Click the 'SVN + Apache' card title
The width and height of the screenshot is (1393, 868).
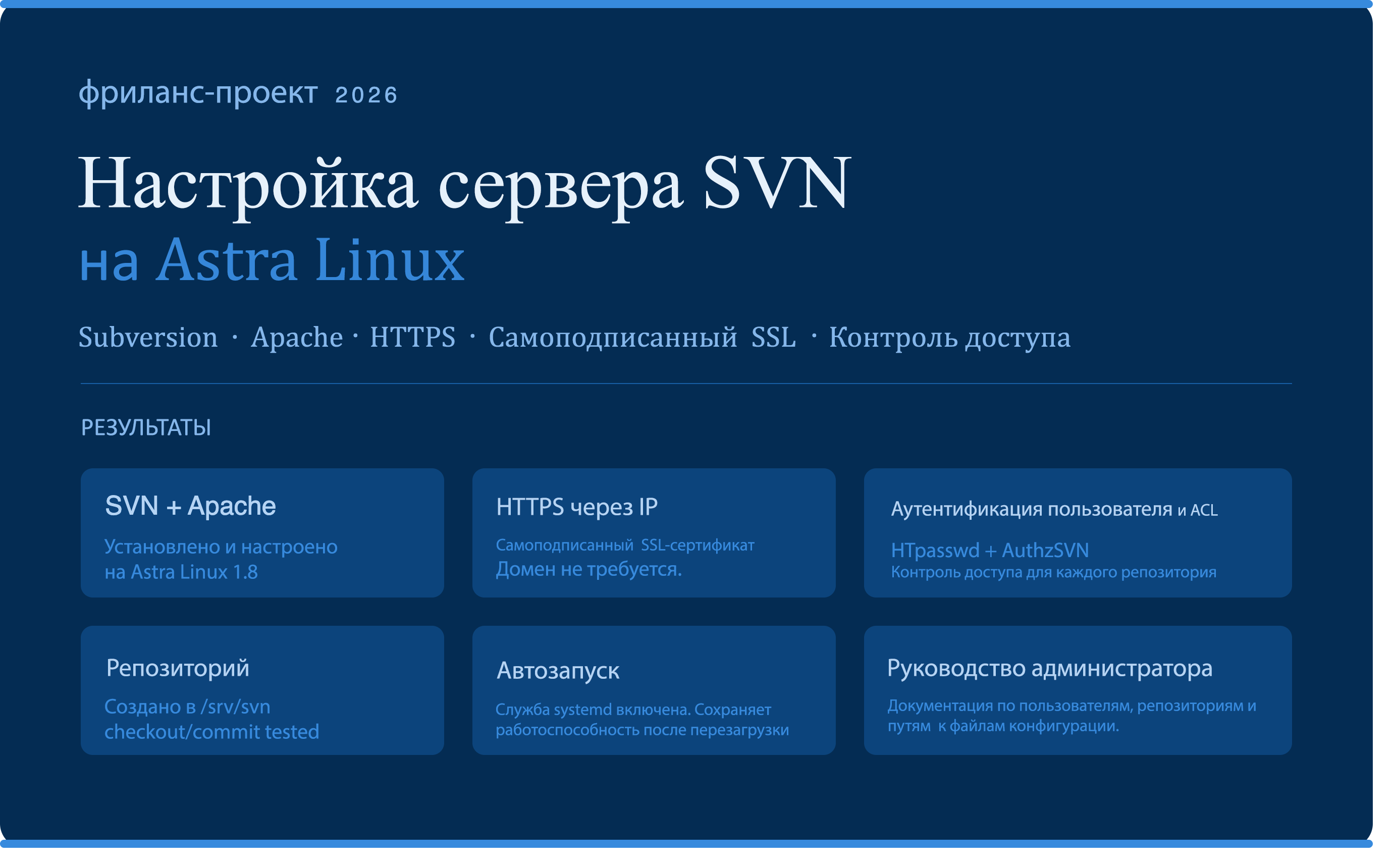[x=191, y=506]
